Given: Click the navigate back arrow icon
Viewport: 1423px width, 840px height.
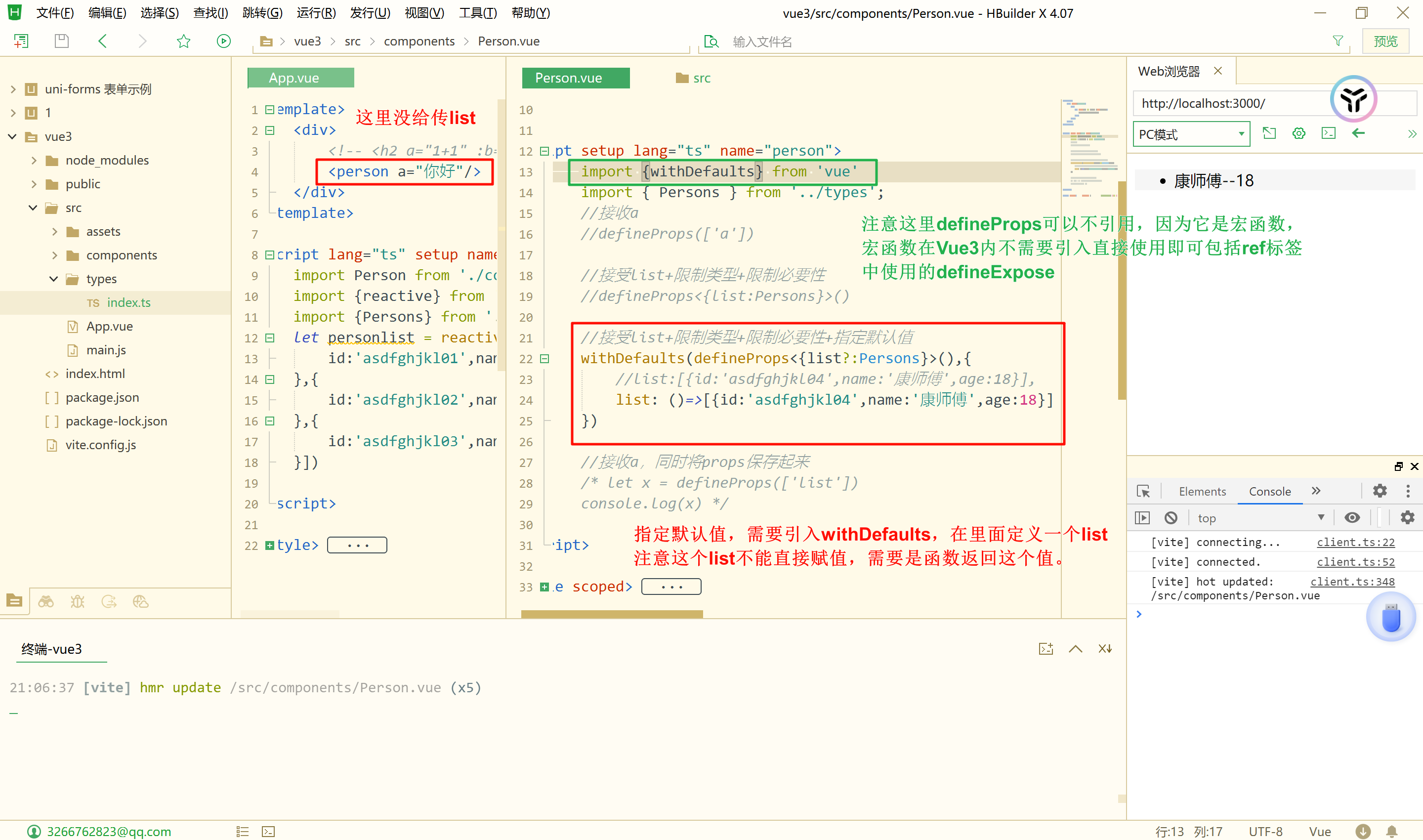Looking at the screenshot, I should tap(102, 41).
